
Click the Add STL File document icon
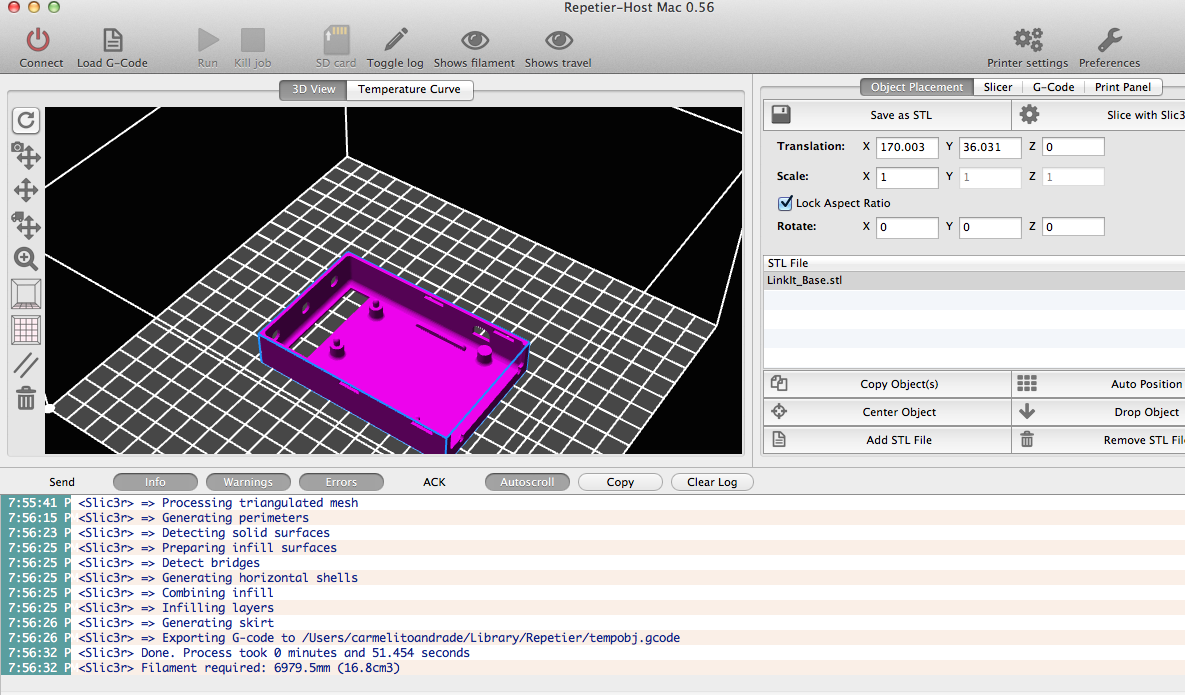pos(779,439)
